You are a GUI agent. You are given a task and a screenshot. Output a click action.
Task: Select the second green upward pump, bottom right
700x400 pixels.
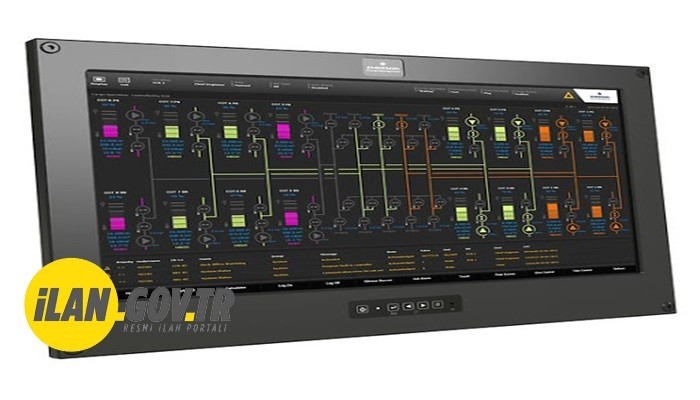529,229
